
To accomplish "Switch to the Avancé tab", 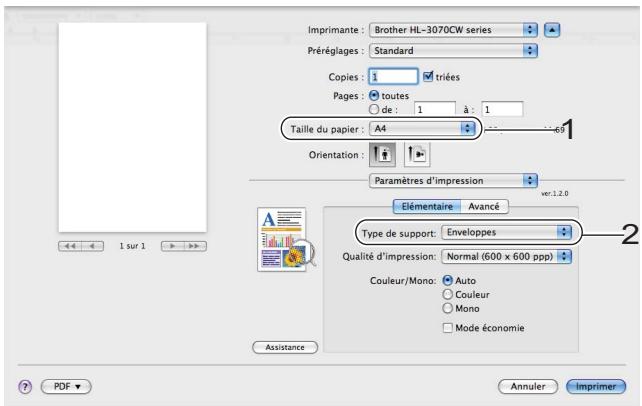I will click(x=484, y=207).
